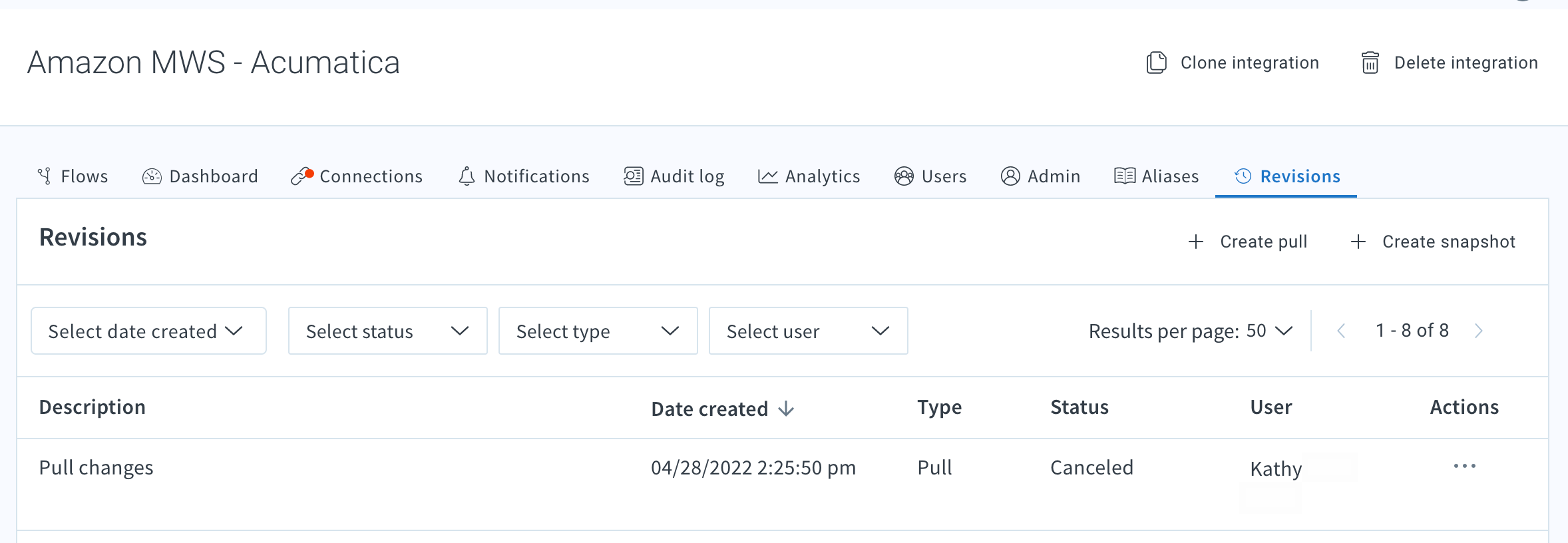This screenshot has height=543, width=1568.
Task: Click the Aliases book icon
Action: (1125, 176)
